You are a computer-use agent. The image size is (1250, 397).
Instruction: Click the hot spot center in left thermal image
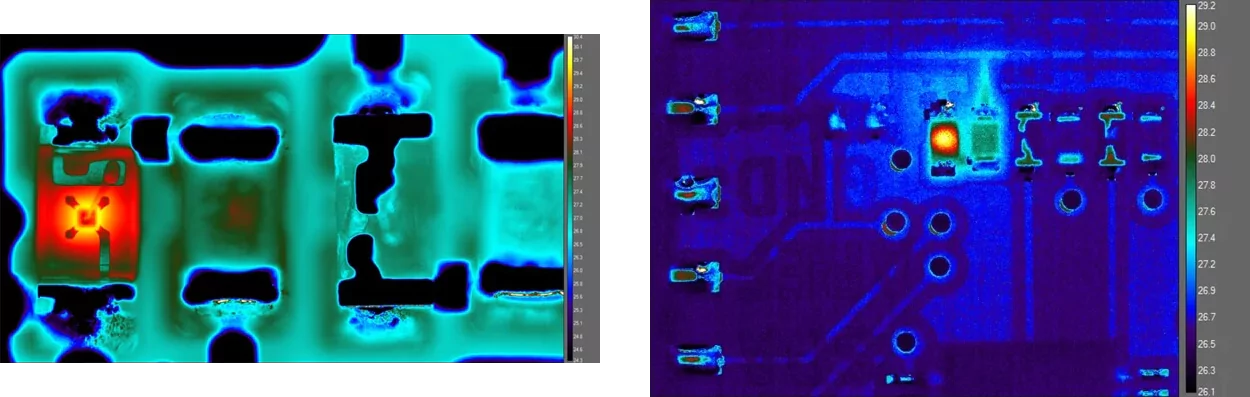click(86, 214)
